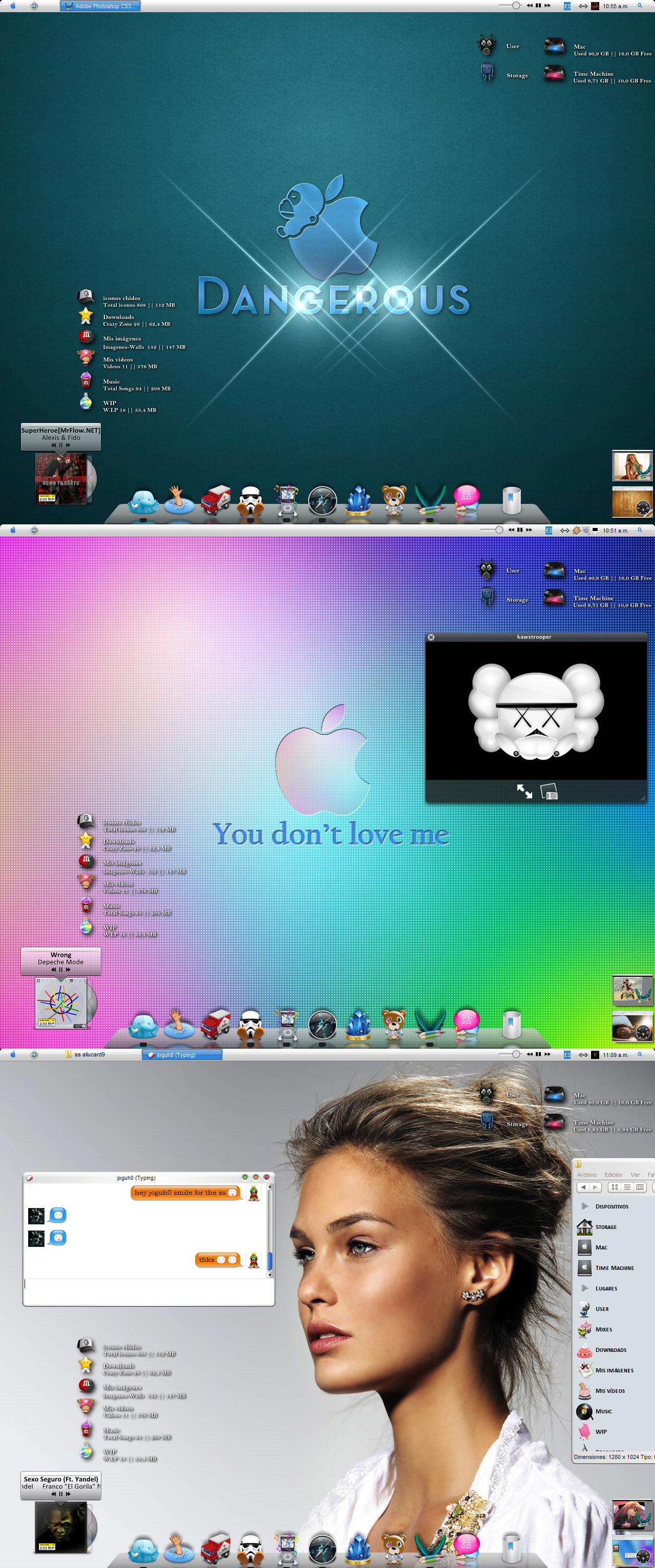Screen dimensions: 655x1568
Task: Click the Wrong album cover art
Action: [61, 1003]
